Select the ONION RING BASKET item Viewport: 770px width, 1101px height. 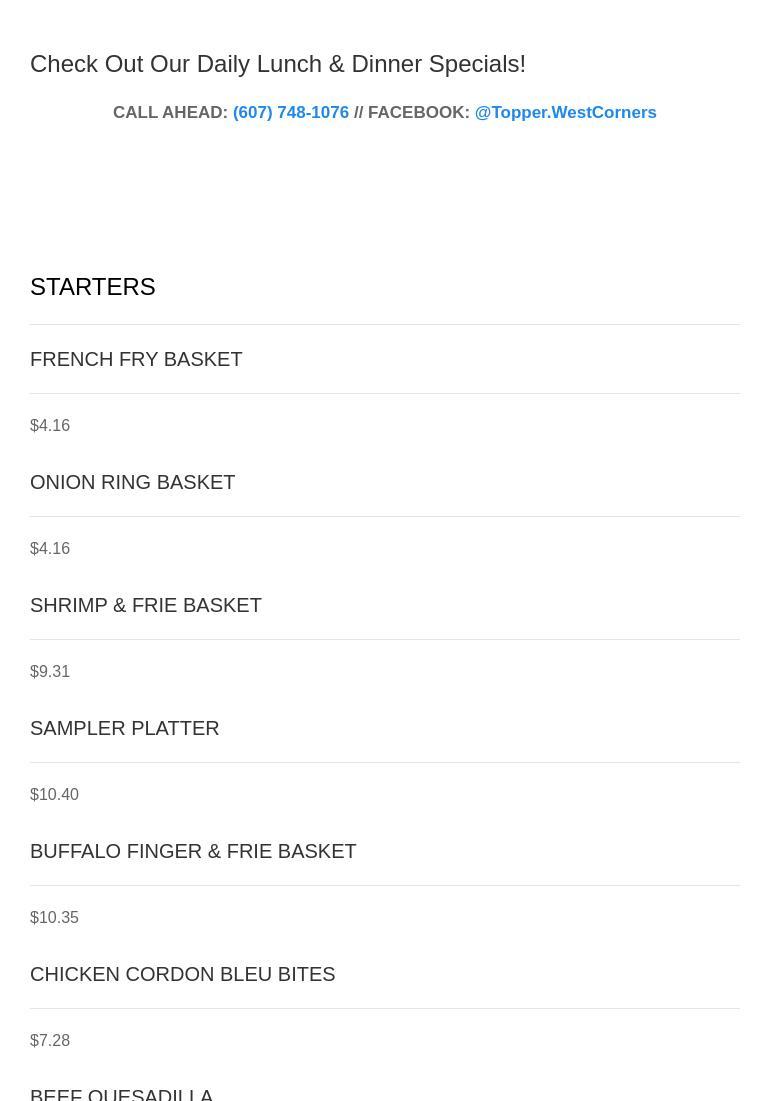click(x=133, y=482)
